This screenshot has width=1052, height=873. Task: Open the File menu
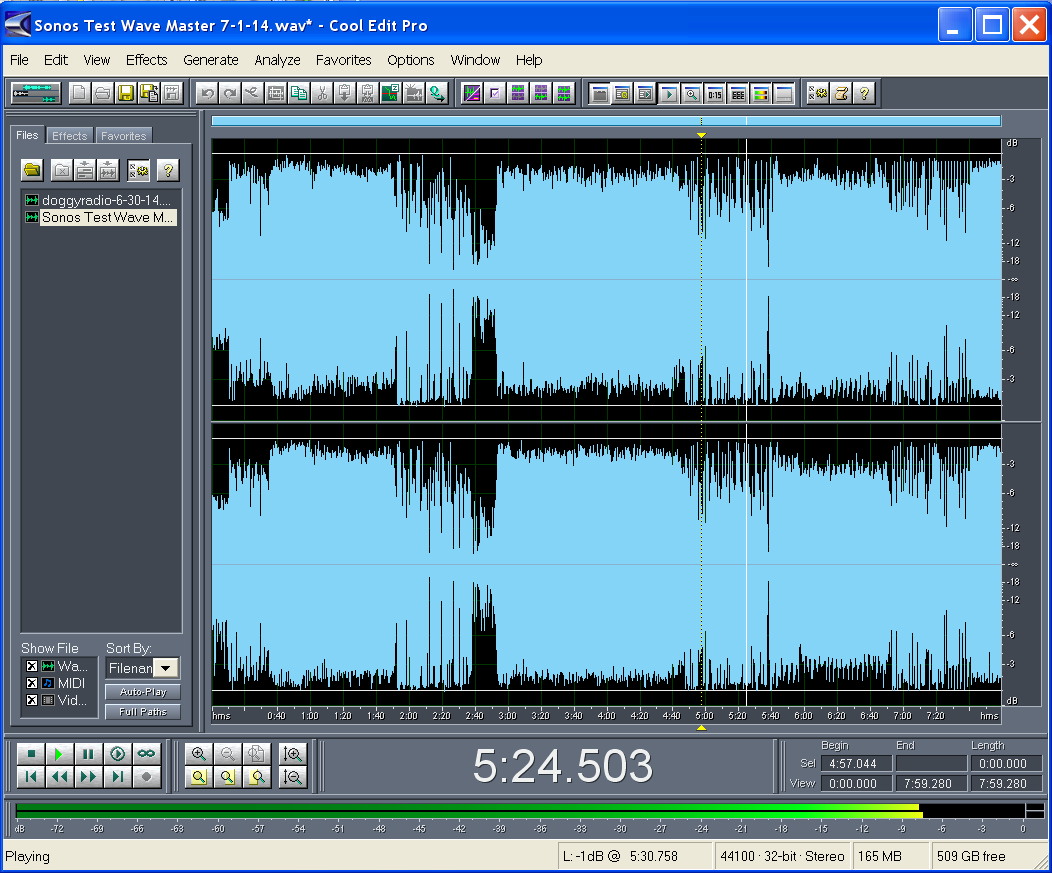pos(19,60)
